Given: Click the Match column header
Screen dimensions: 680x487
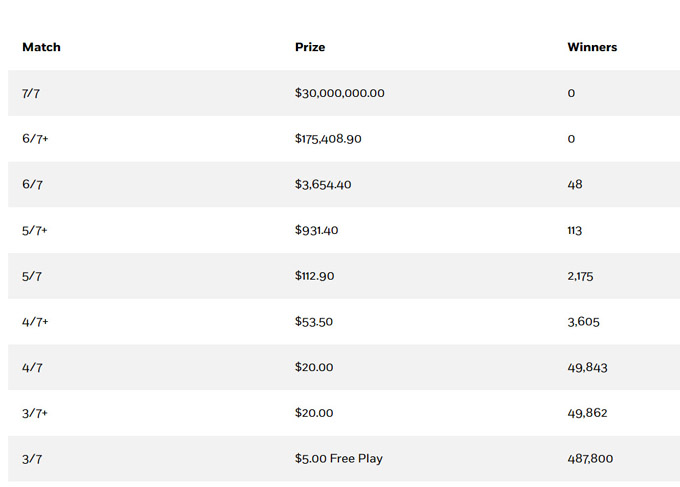Looking at the screenshot, I should (41, 47).
